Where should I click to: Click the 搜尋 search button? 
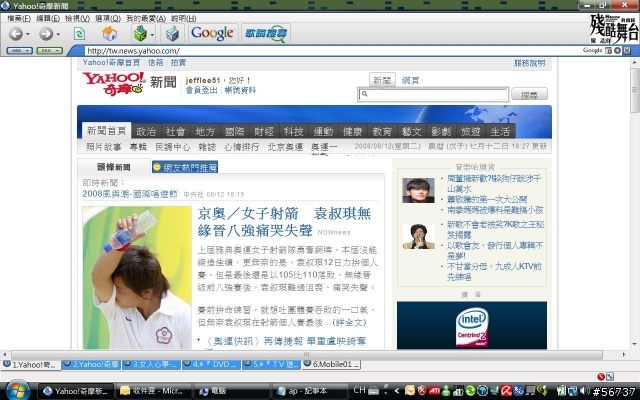[529, 94]
